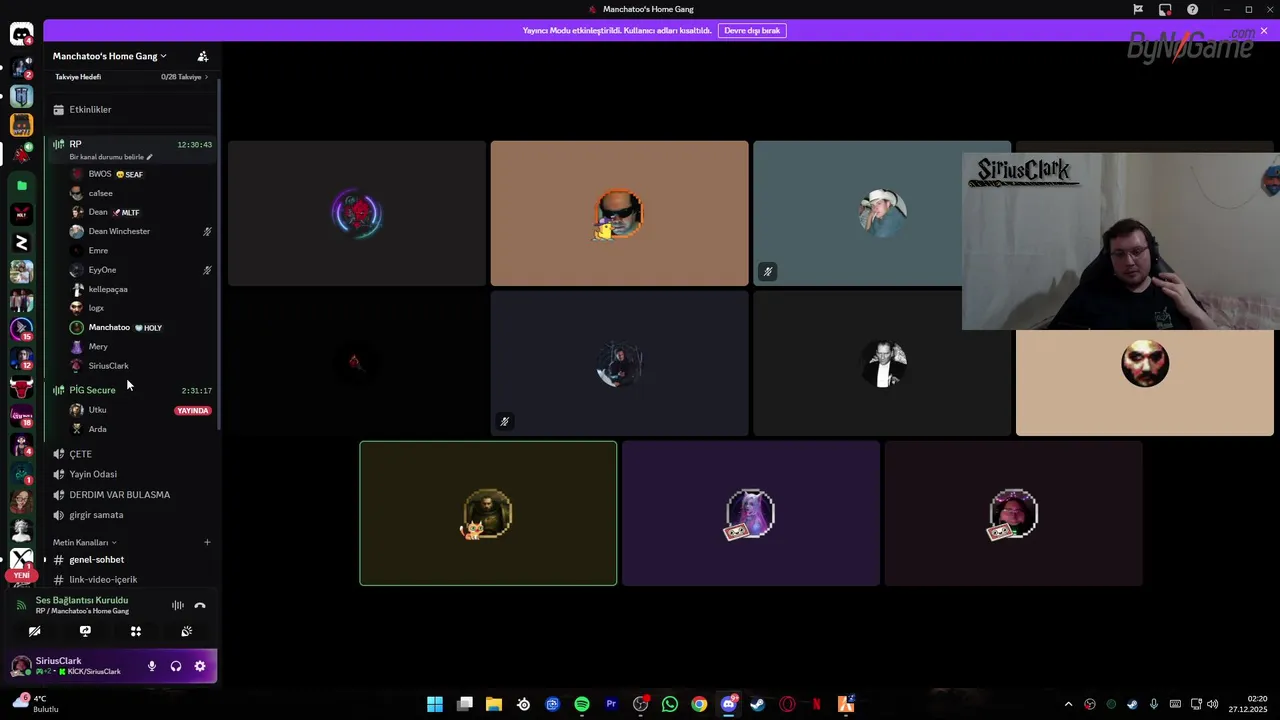Open the X logo server icon
Viewport: 1280px width, 720px height.
tap(21, 559)
